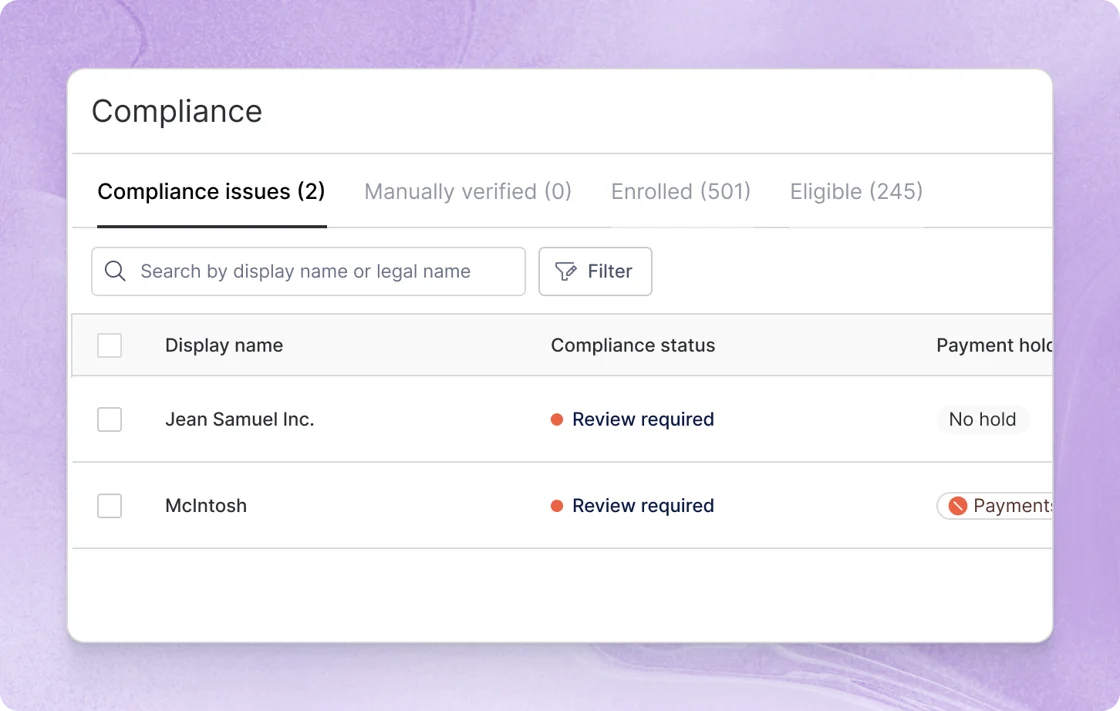
Task: Select the McIntosh row checkbox
Action: [110, 506]
